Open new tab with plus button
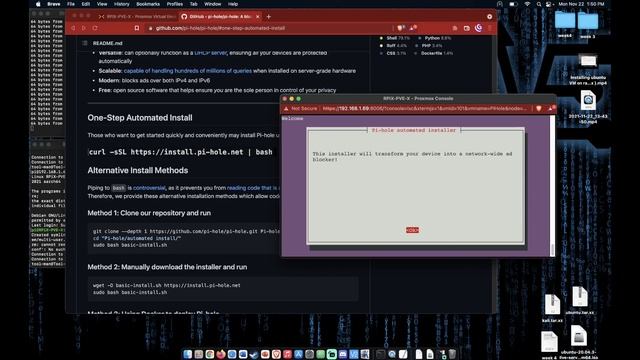The height and width of the screenshot is (360, 640). pos(269,17)
